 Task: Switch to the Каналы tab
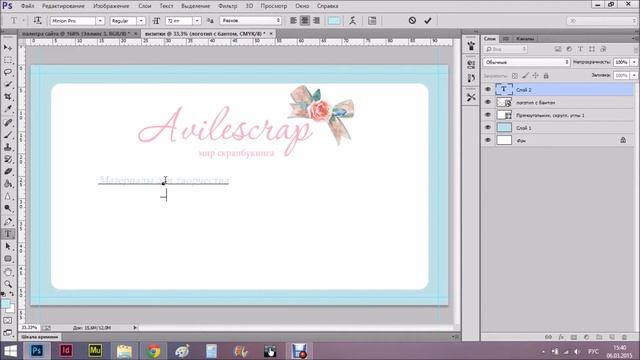tap(524, 38)
